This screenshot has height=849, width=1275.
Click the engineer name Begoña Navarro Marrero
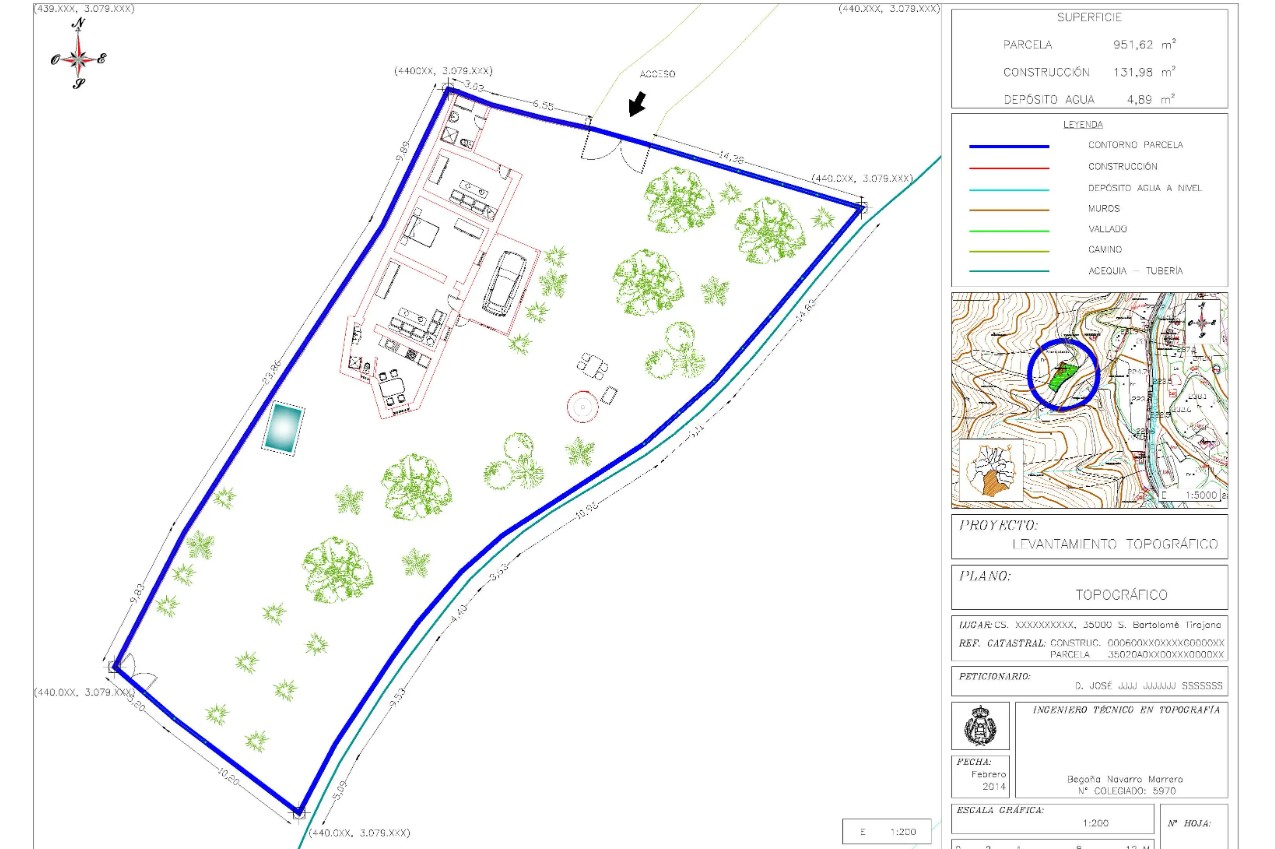click(1119, 779)
